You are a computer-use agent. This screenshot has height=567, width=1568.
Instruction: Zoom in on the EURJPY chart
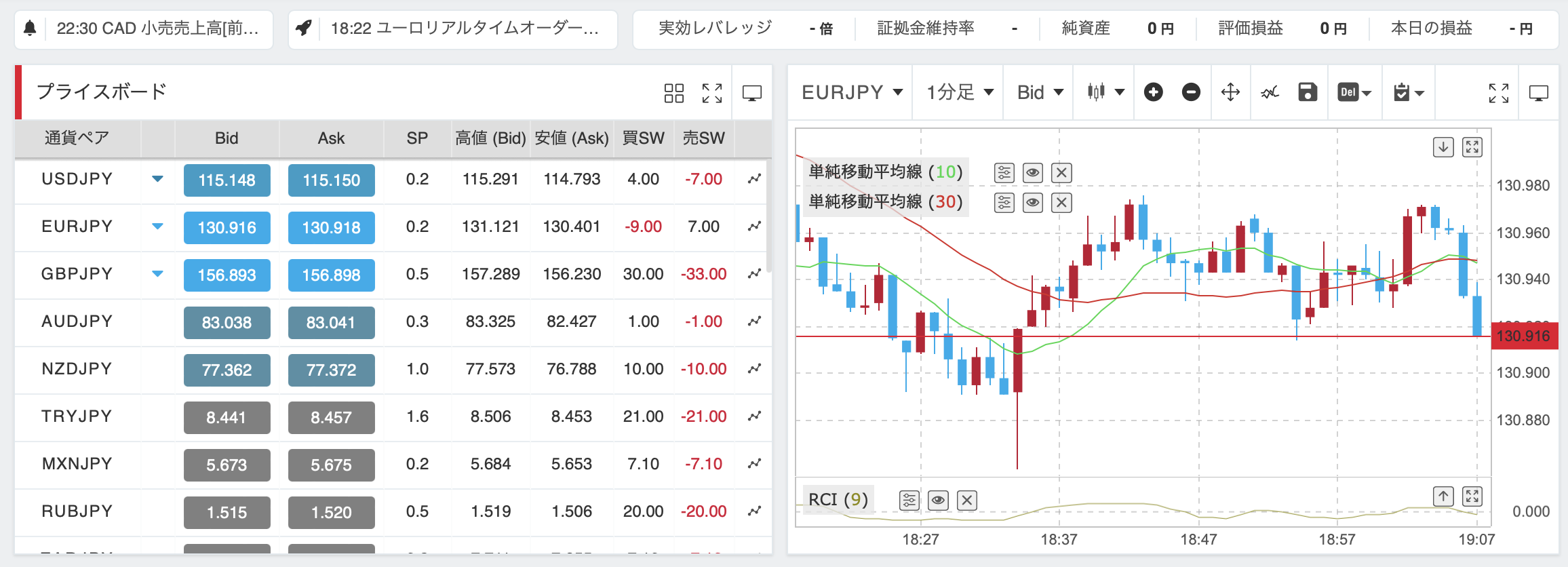(x=1154, y=92)
